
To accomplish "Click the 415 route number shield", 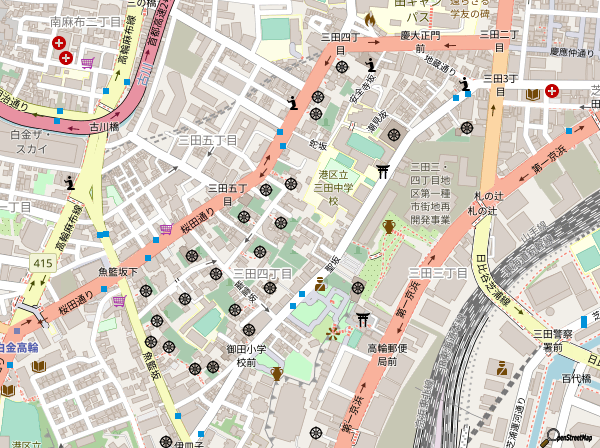I will click(40, 262).
